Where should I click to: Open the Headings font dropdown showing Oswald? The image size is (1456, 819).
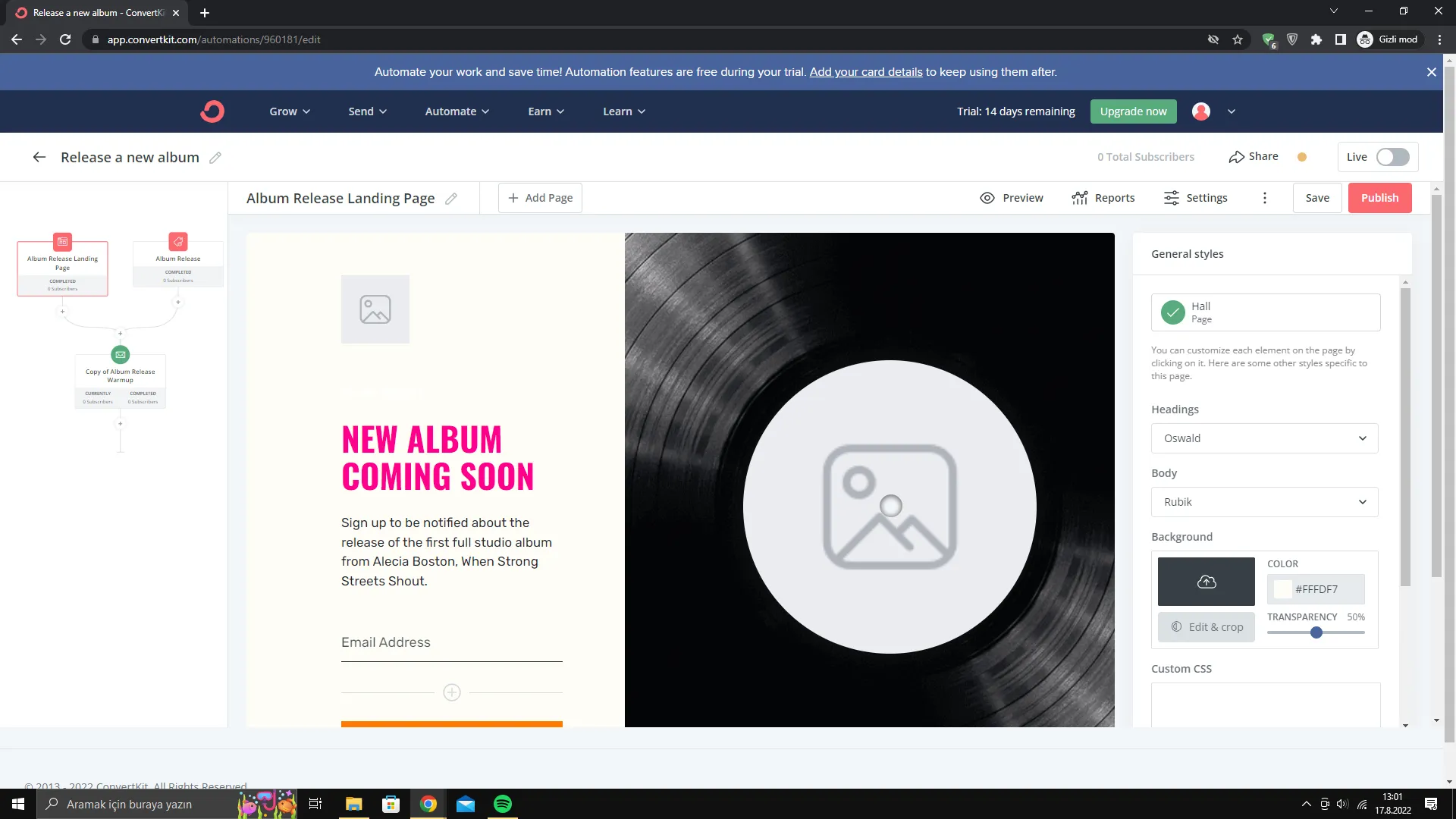[x=1264, y=438]
